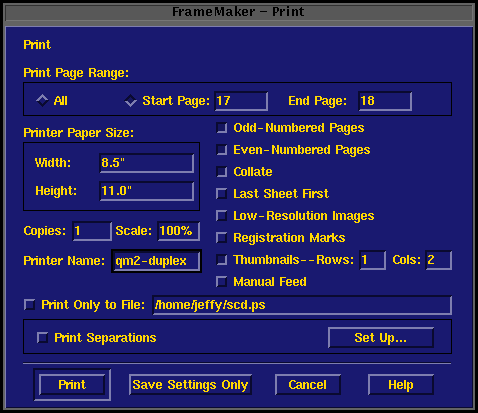Click the Start Page field showing 17

click(241, 101)
